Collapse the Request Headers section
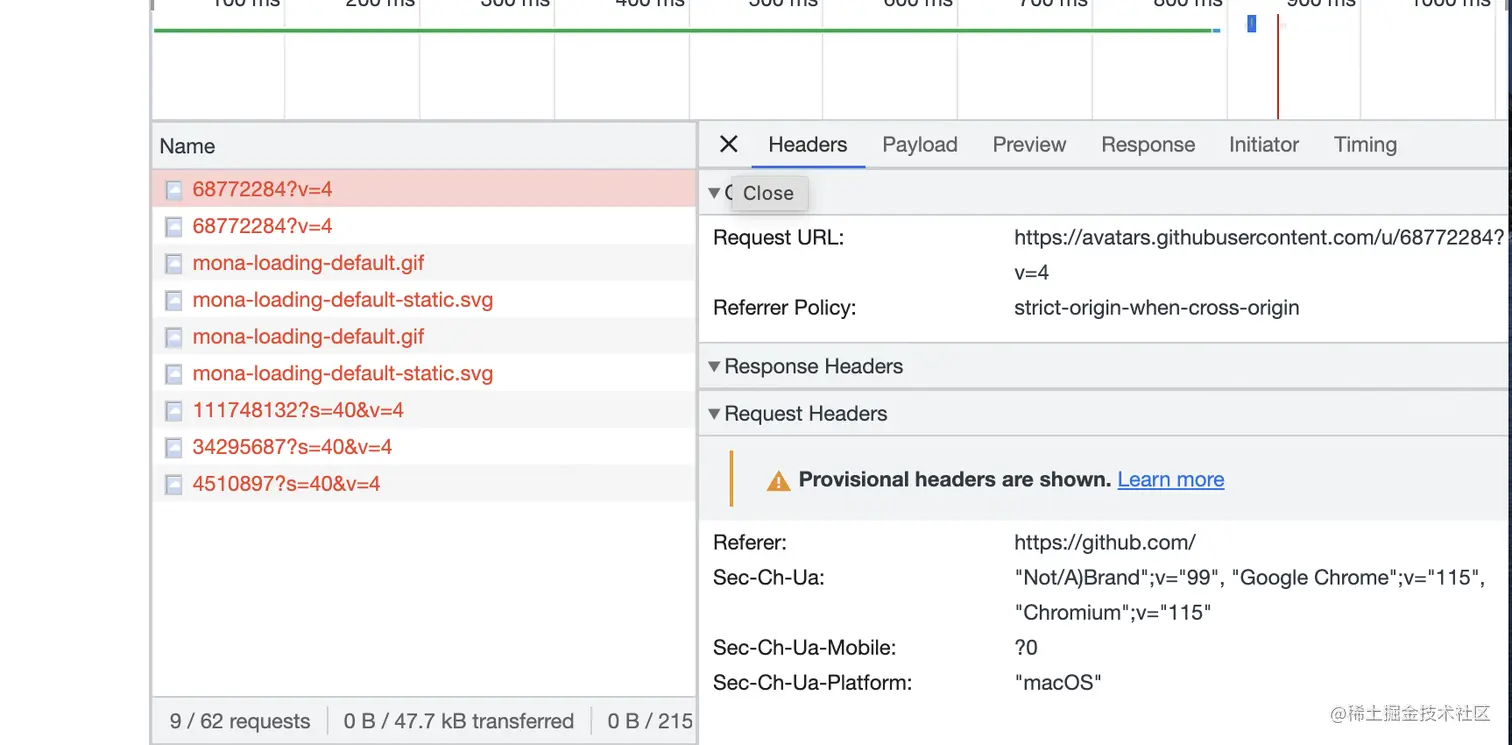The width and height of the screenshot is (1512, 745). (714, 414)
